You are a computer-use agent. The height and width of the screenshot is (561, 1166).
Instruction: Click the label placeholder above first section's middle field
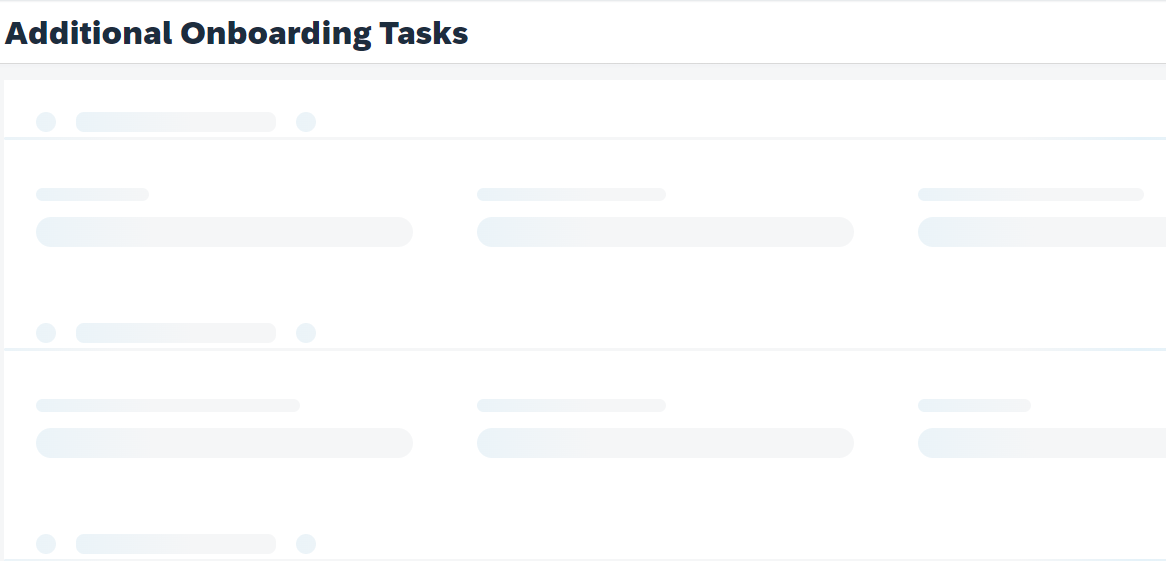pos(571,195)
